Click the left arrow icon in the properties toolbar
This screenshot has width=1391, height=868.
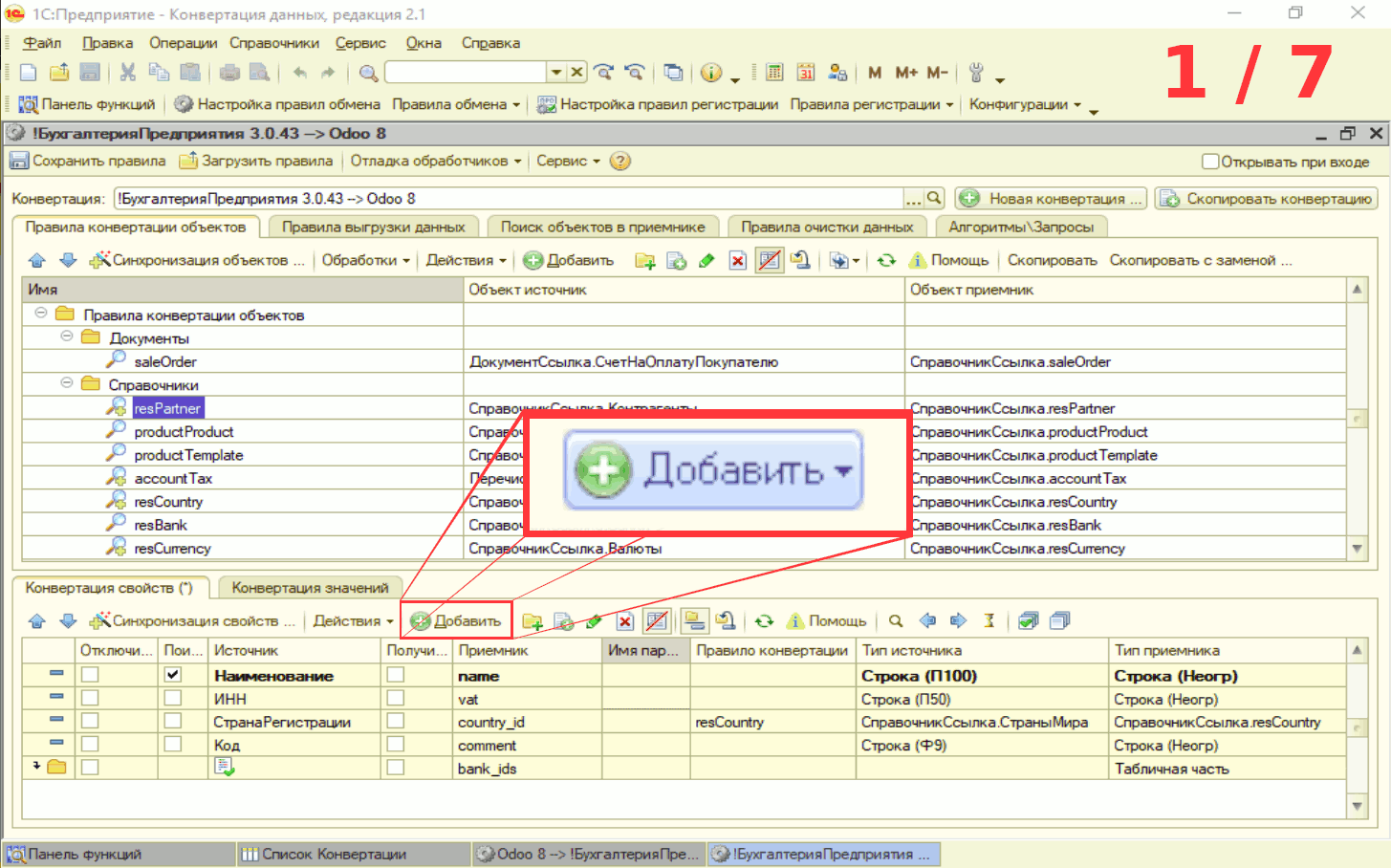[927, 621]
